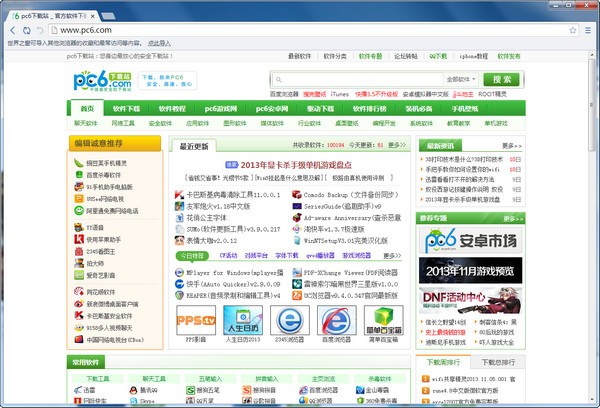Open the pc6游戏网 navigation item
600x408 pixels.
(x=221, y=109)
